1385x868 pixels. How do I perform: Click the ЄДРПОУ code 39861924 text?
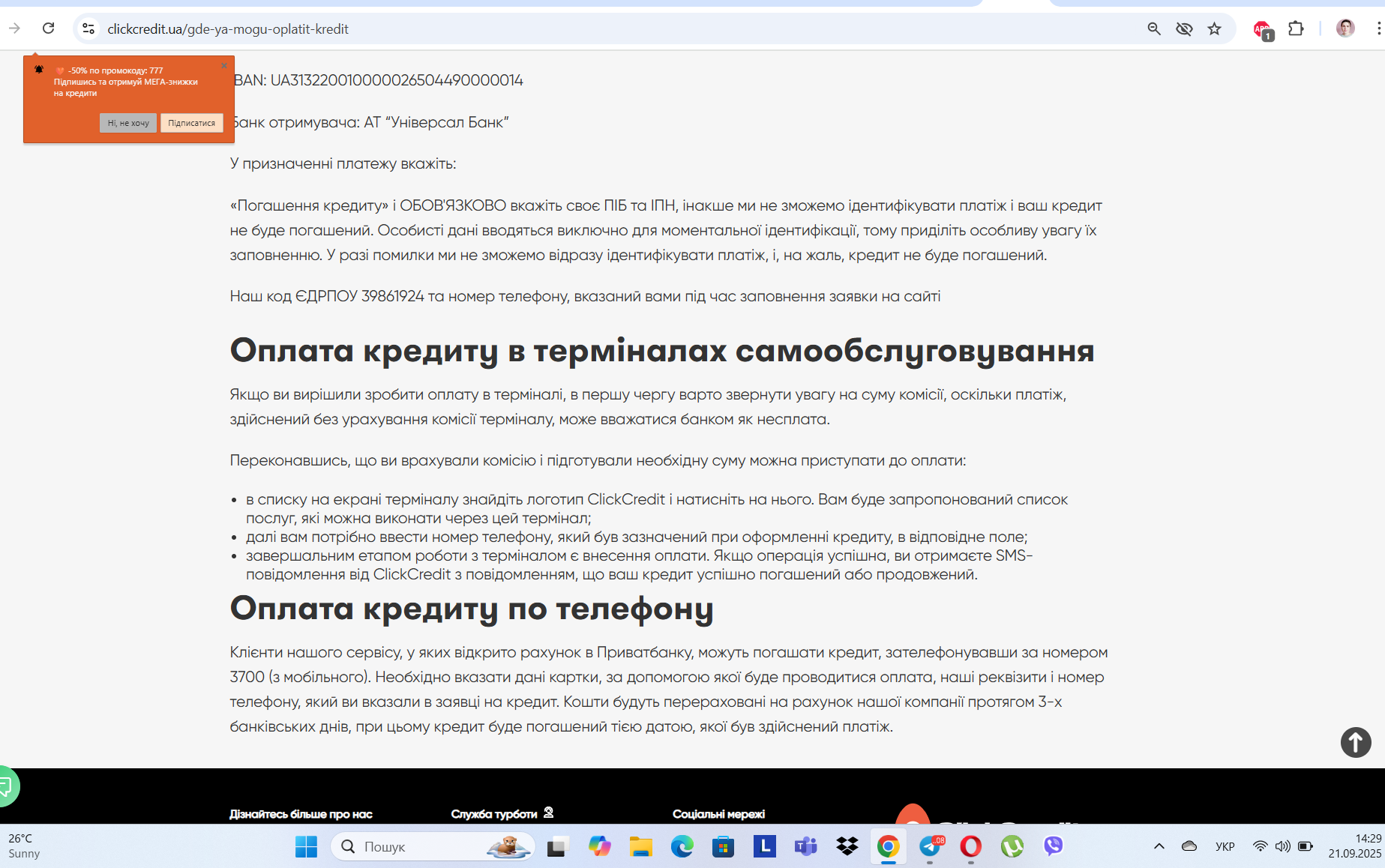tap(393, 296)
